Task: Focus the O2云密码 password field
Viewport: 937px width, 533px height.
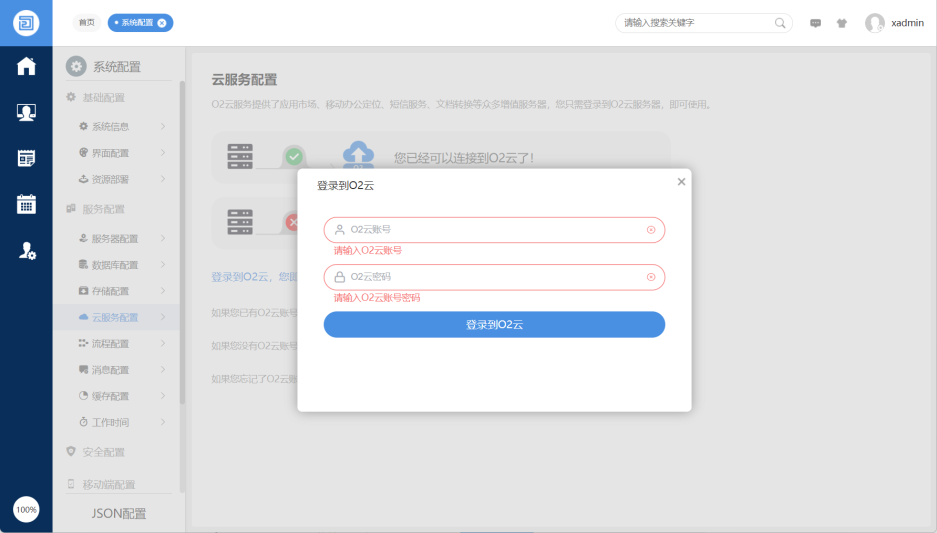Action: tap(490, 277)
